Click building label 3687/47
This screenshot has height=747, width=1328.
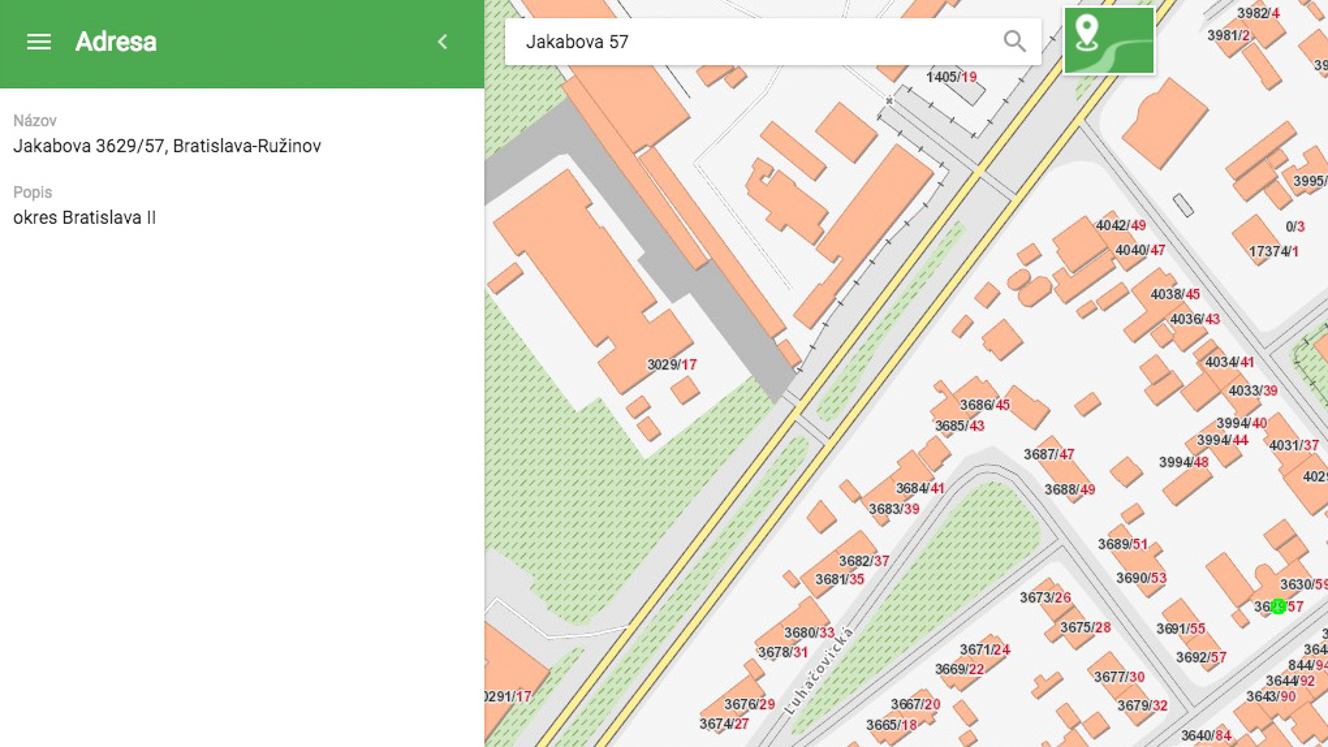[x=1049, y=454]
